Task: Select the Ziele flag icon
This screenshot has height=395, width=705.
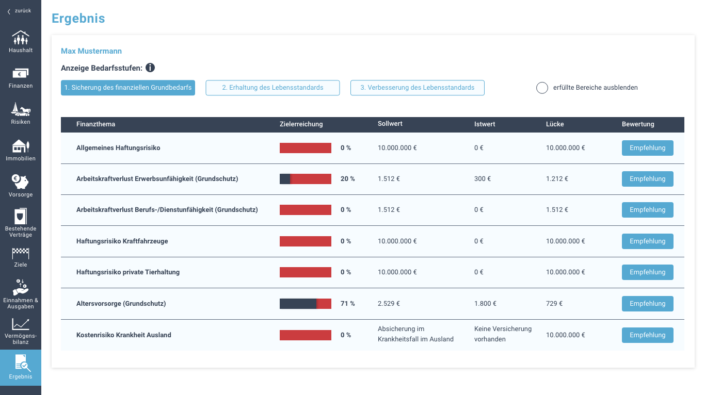Action: (x=20, y=257)
